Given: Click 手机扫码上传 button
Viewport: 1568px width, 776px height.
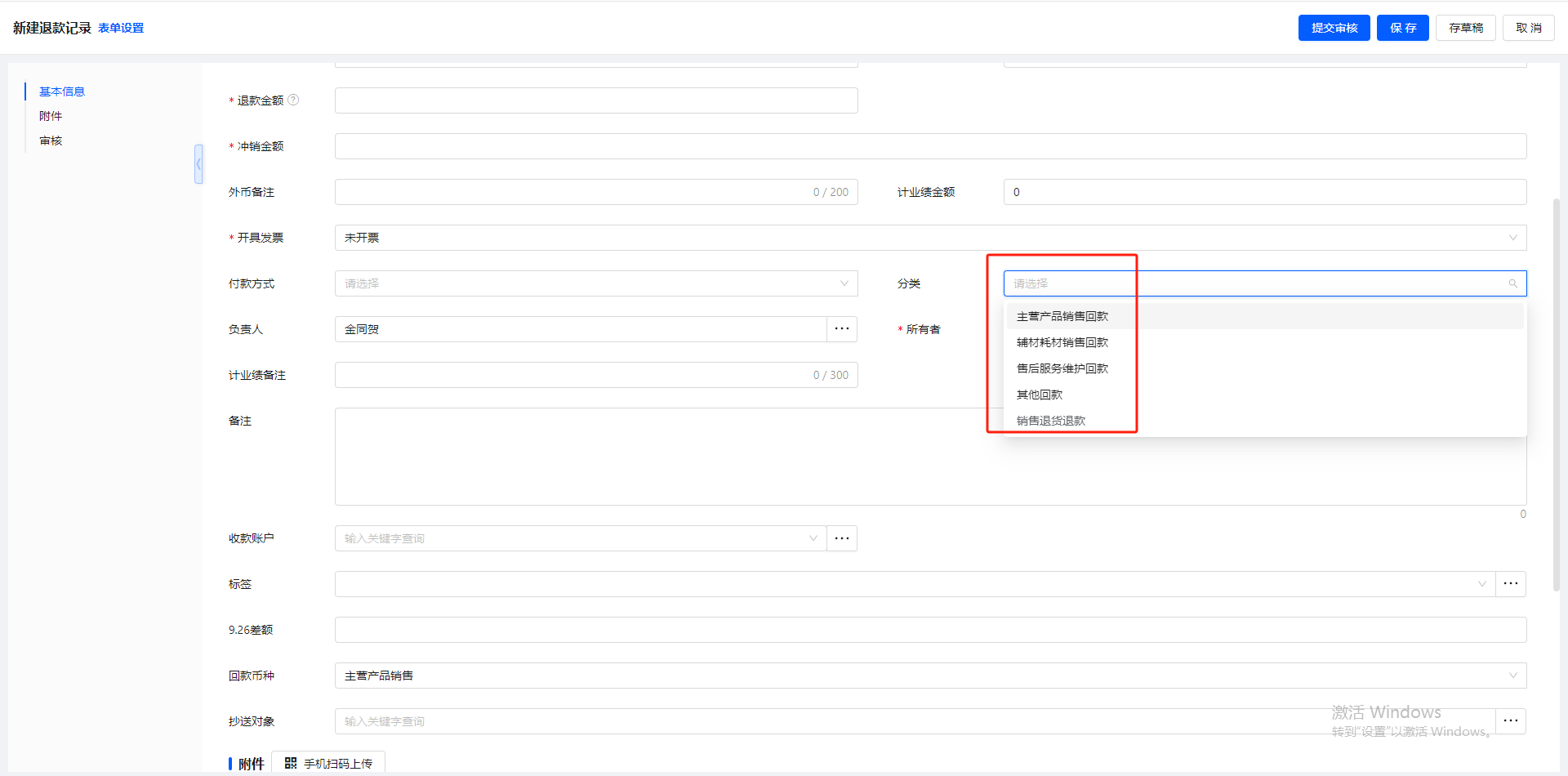Looking at the screenshot, I should click(328, 763).
